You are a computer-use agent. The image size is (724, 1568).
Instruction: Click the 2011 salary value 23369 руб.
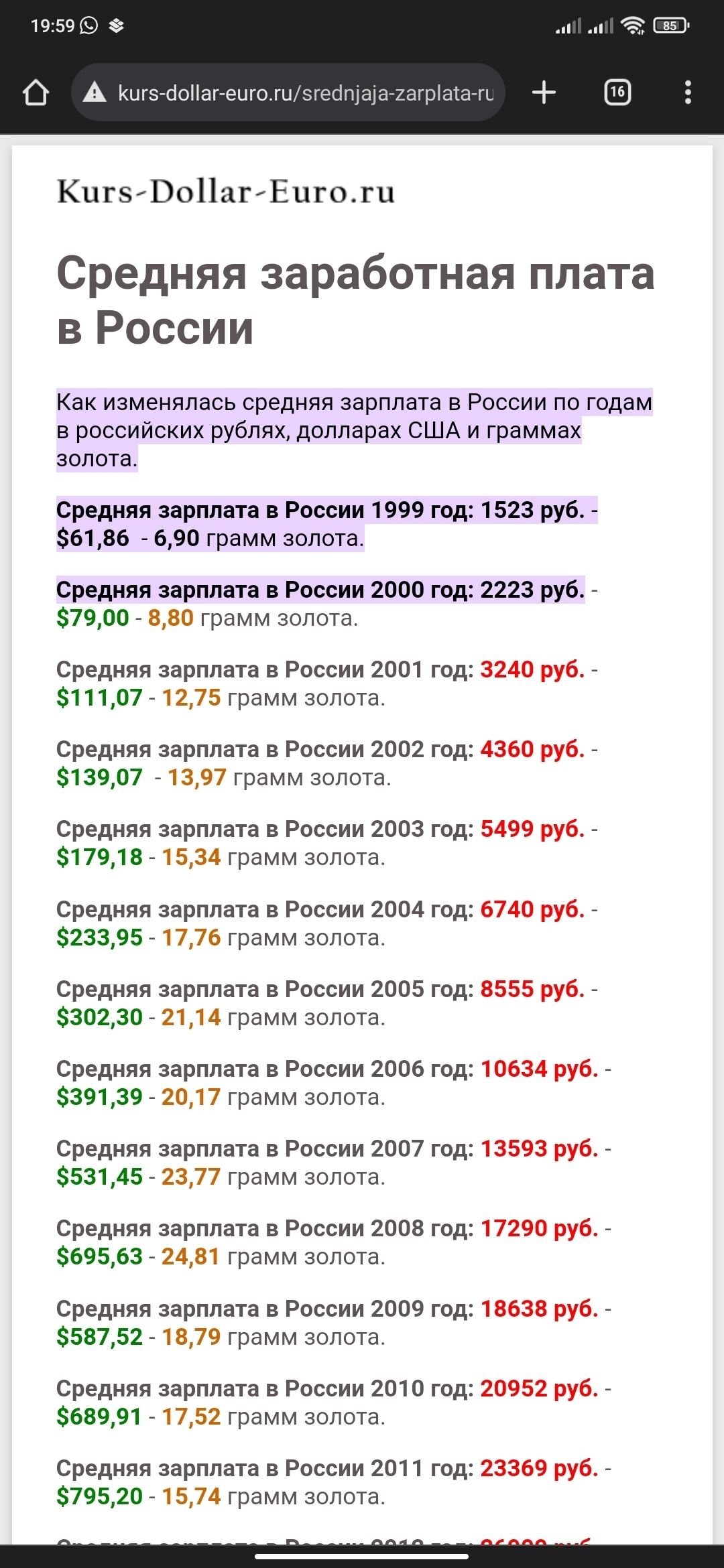point(539,1468)
